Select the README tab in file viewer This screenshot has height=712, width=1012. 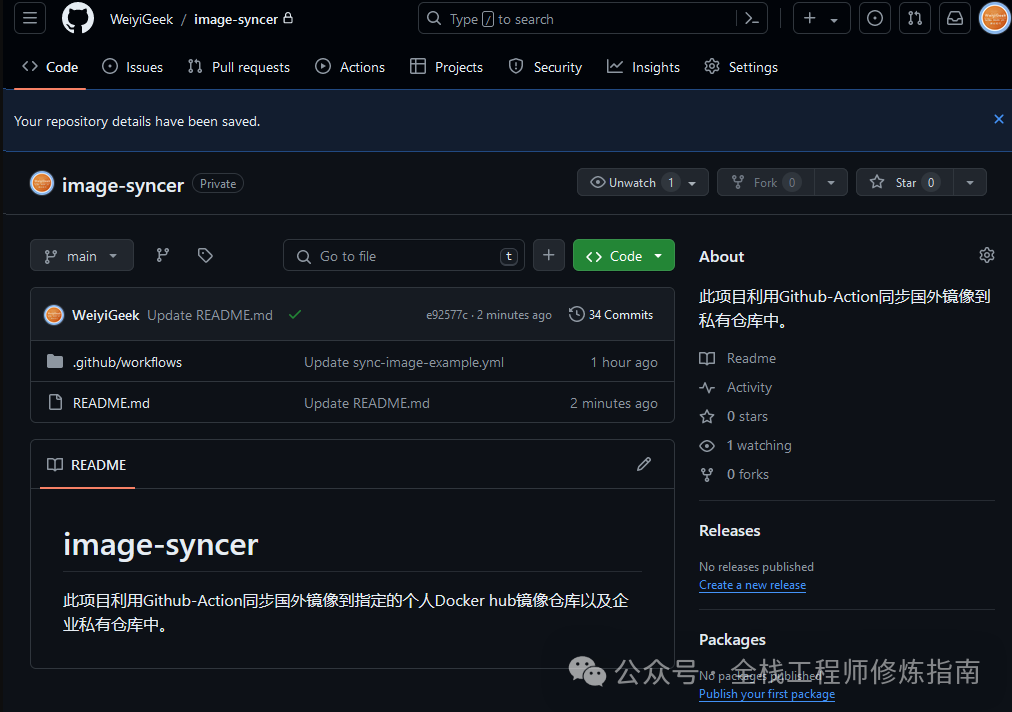(87, 465)
